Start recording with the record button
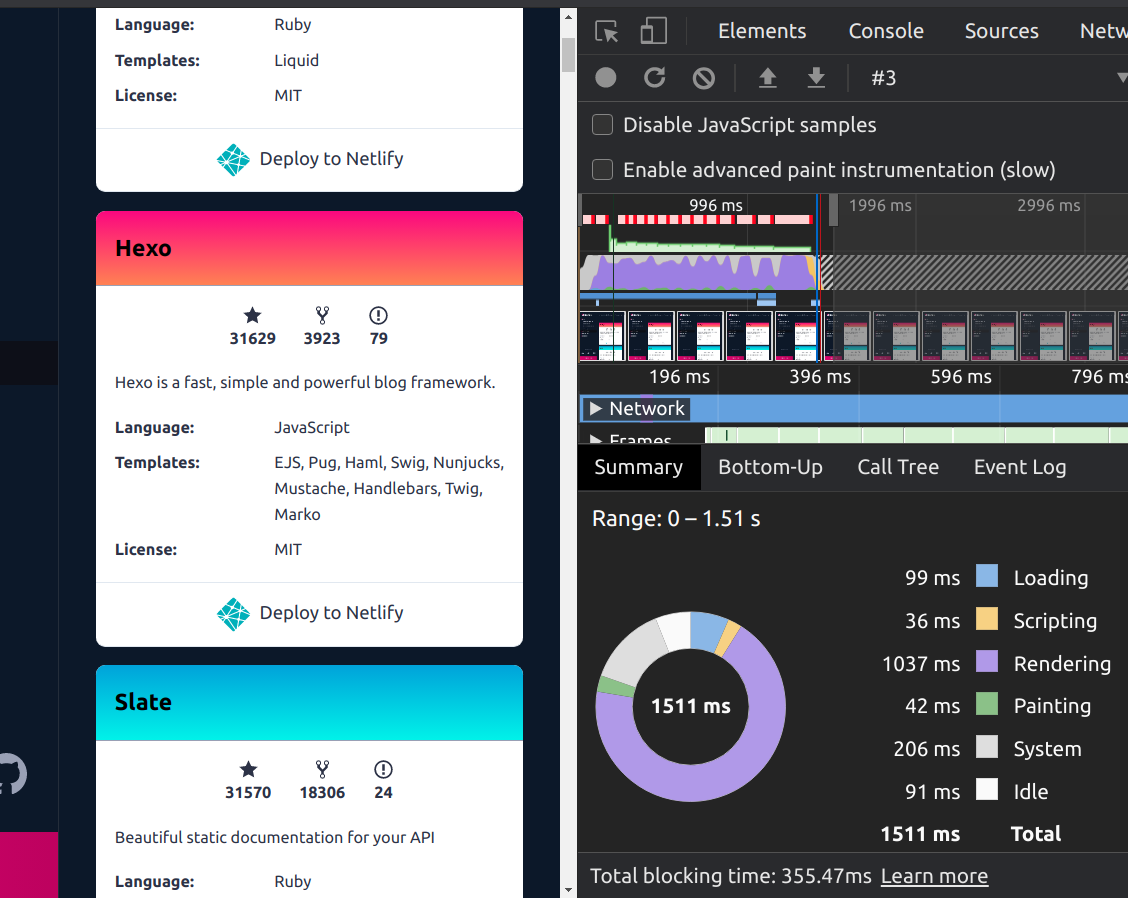The width and height of the screenshot is (1128, 898). [606, 78]
